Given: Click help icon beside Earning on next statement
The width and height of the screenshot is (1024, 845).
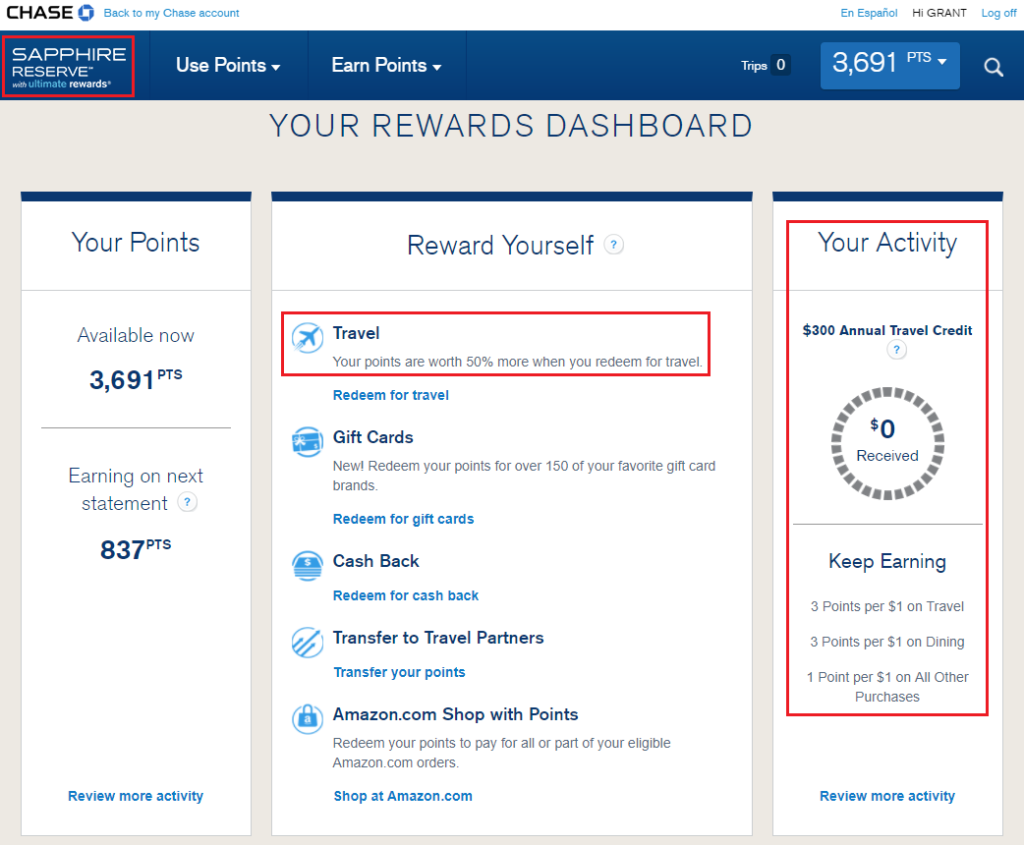Looking at the screenshot, I should coord(187,503).
